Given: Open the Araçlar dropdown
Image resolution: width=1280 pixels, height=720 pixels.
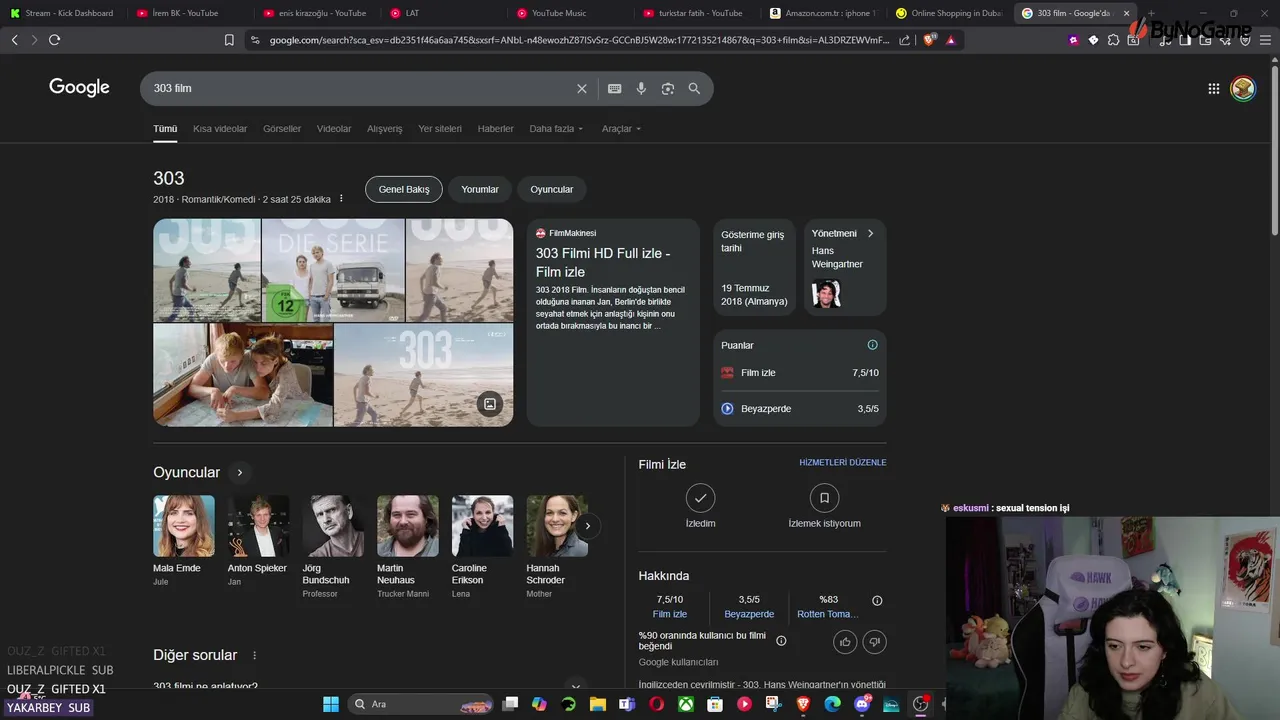Looking at the screenshot, I should 621,129.
